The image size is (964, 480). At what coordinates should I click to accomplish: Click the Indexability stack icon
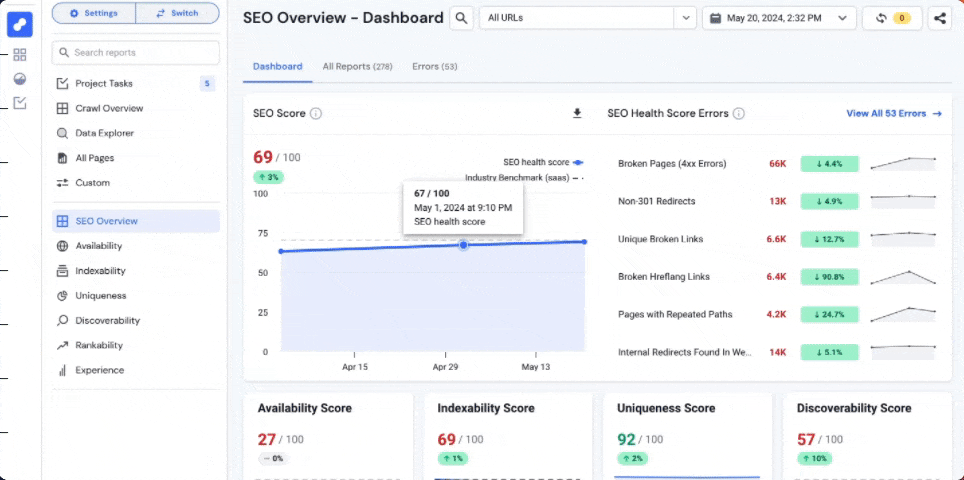62,270
